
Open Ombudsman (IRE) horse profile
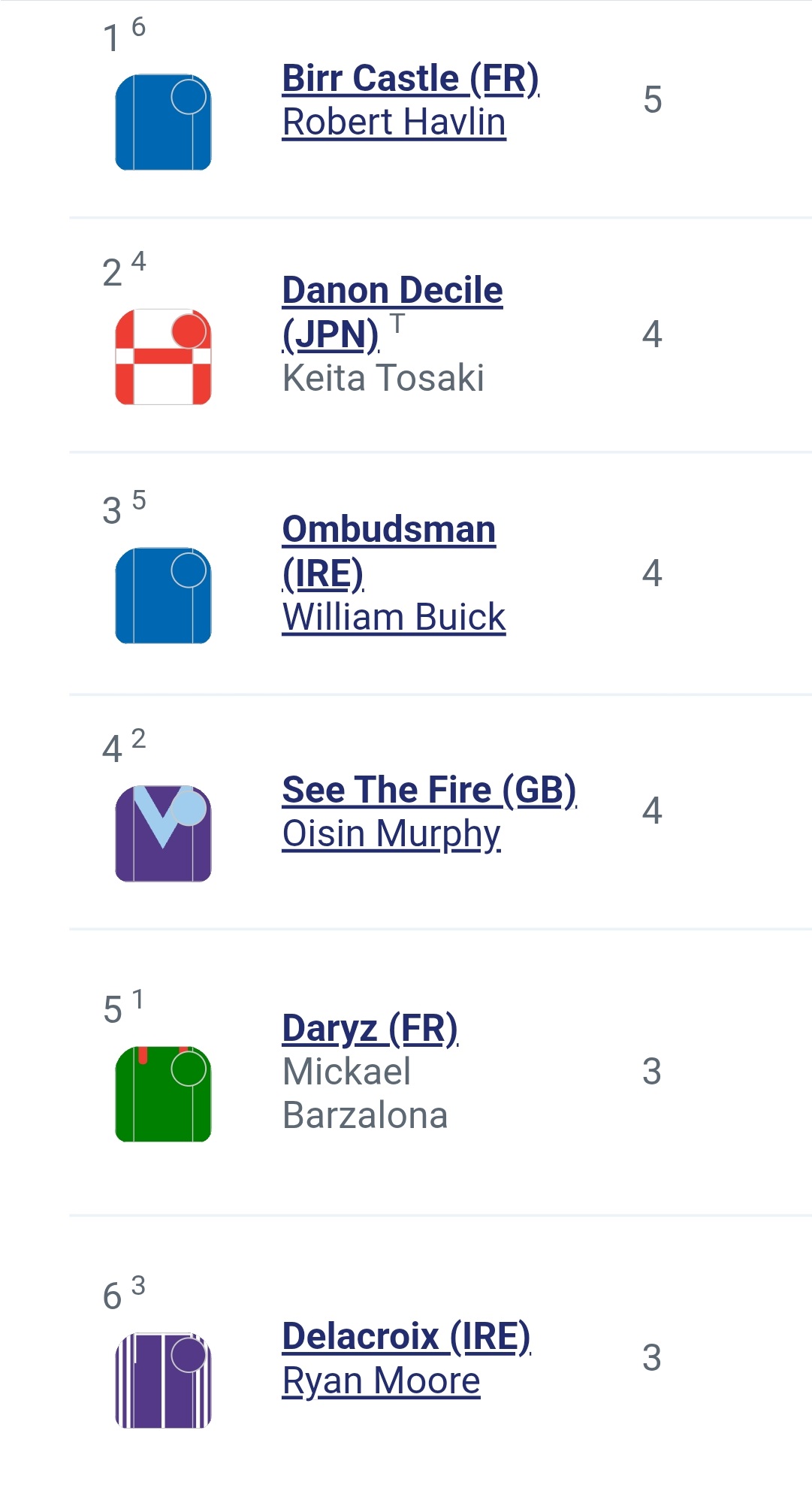click(389, 551)
